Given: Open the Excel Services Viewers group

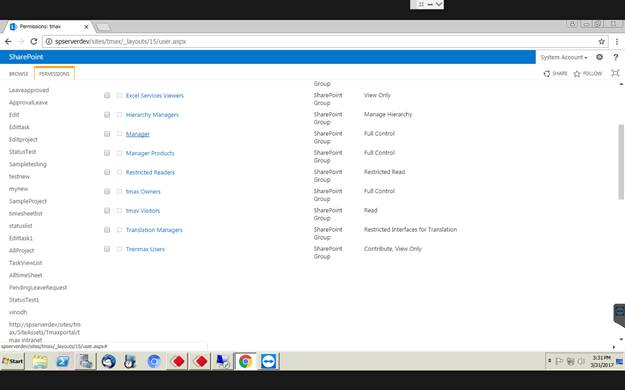Looking at the screenshot, I should (x=155, y=96).
